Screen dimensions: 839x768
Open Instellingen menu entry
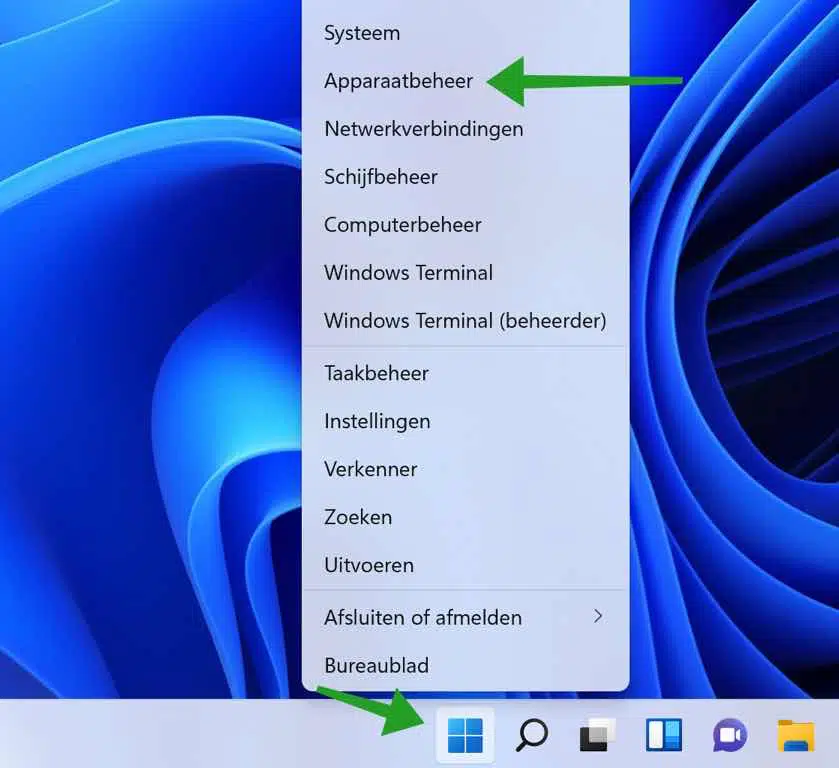tap(466, 421)
